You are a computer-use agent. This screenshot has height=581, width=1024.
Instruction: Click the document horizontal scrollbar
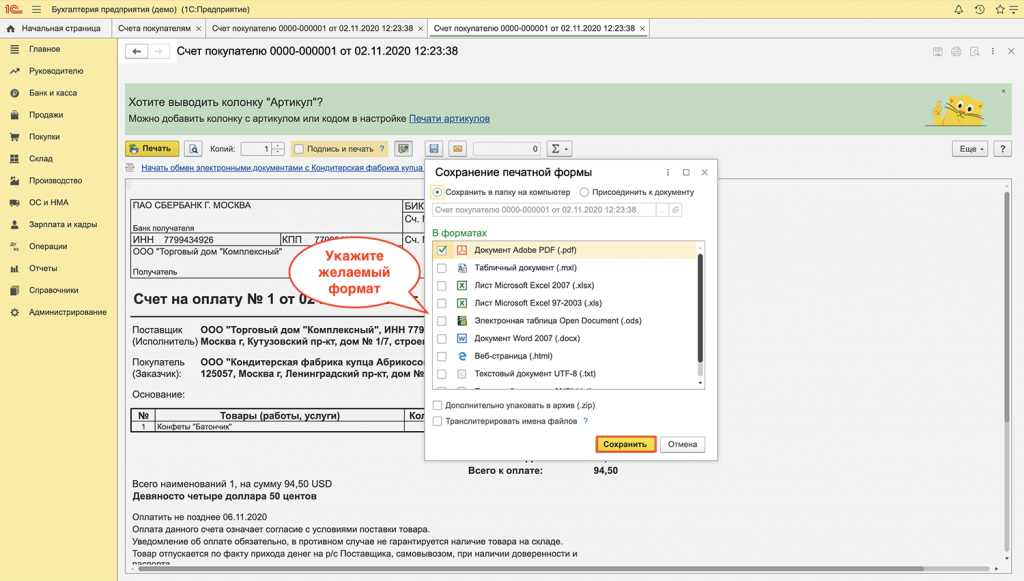pyautogui.click(x=529, y=569)
